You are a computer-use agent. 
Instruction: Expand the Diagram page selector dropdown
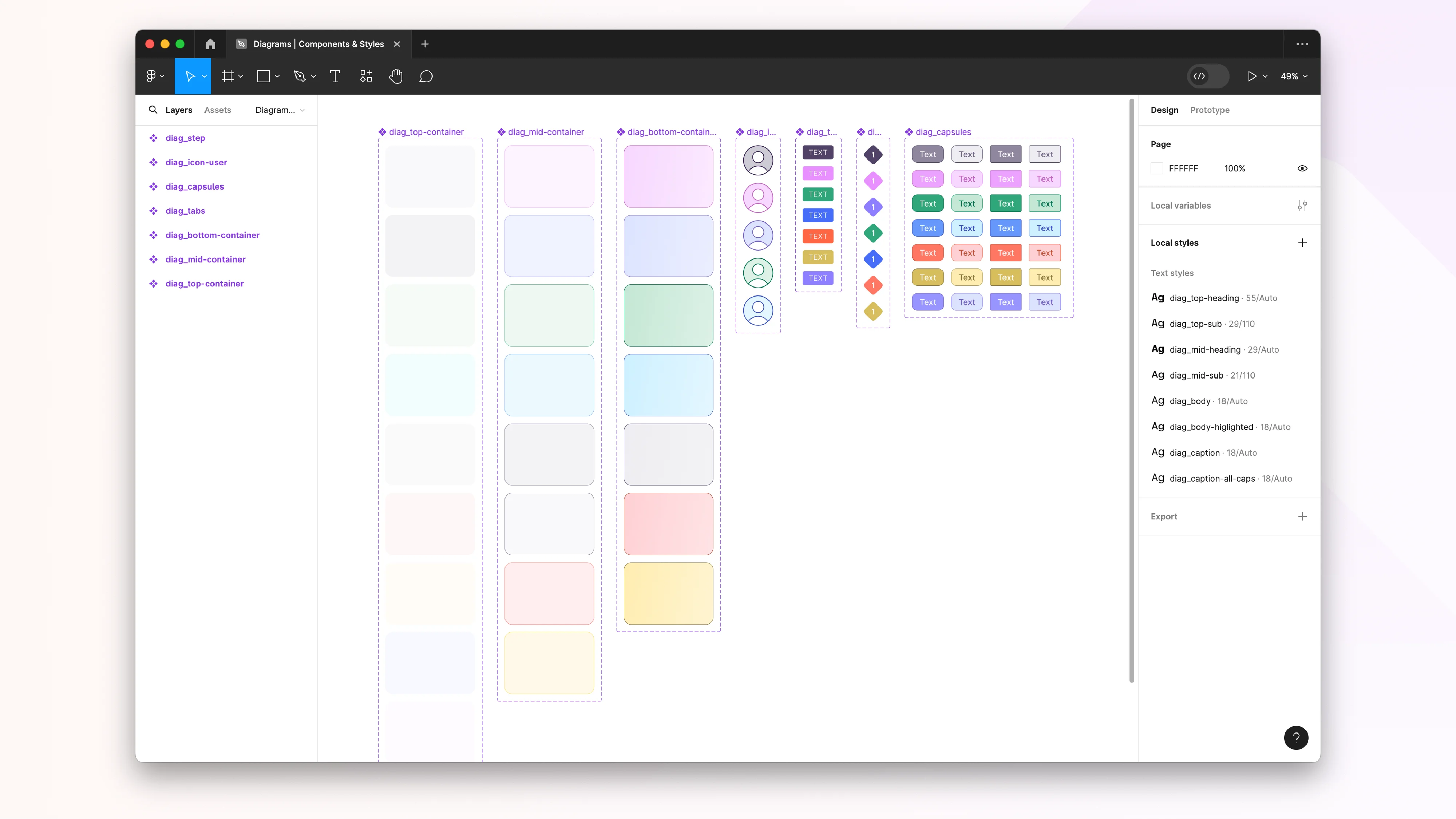point(280,110)
